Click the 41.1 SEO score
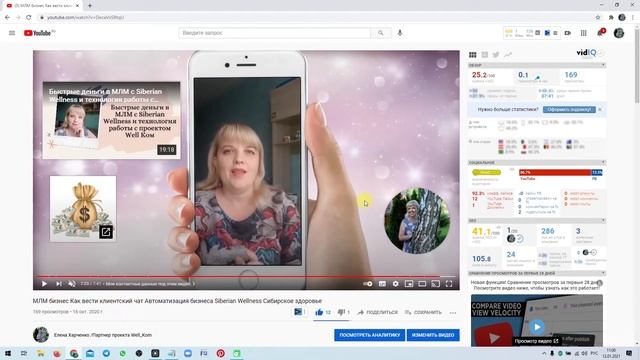Screen dimensions: 640x360 (484, 232)
